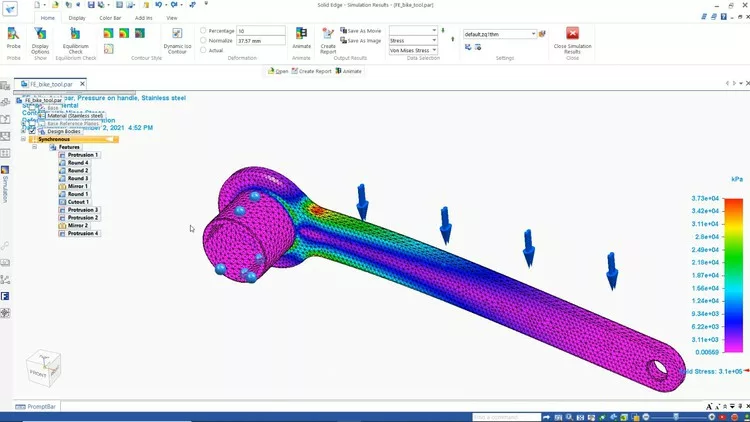Click the first small icon under settings dropdown
The width and height of the screenshot is (750, 422).
point(468,47)
